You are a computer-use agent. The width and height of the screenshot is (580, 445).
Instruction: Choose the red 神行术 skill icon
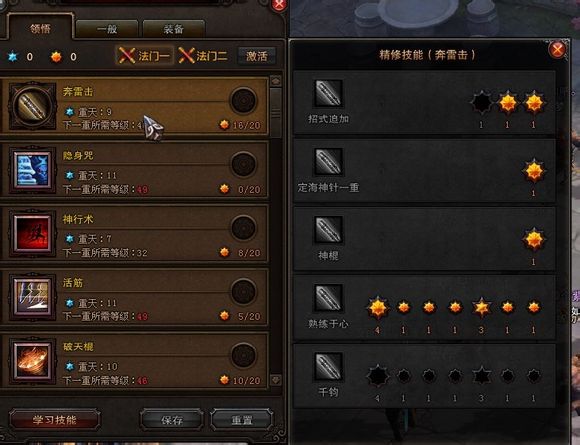(x=32, y=233)
